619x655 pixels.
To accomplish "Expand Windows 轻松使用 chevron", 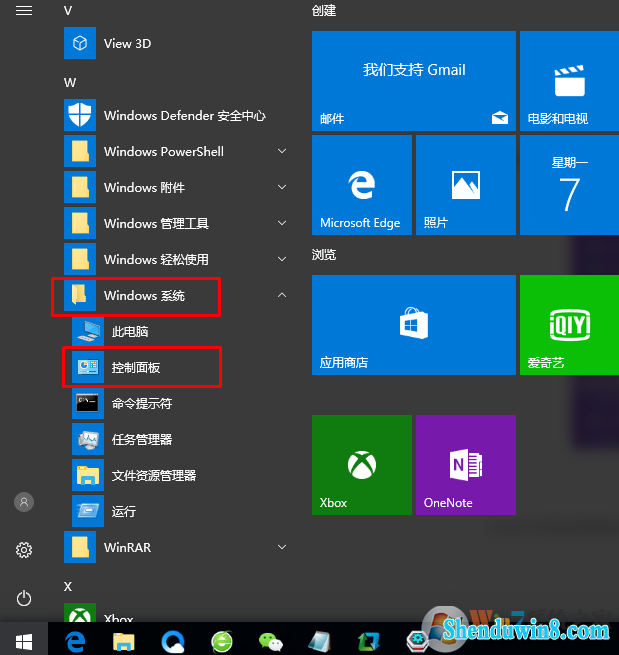I will [282, 259].
